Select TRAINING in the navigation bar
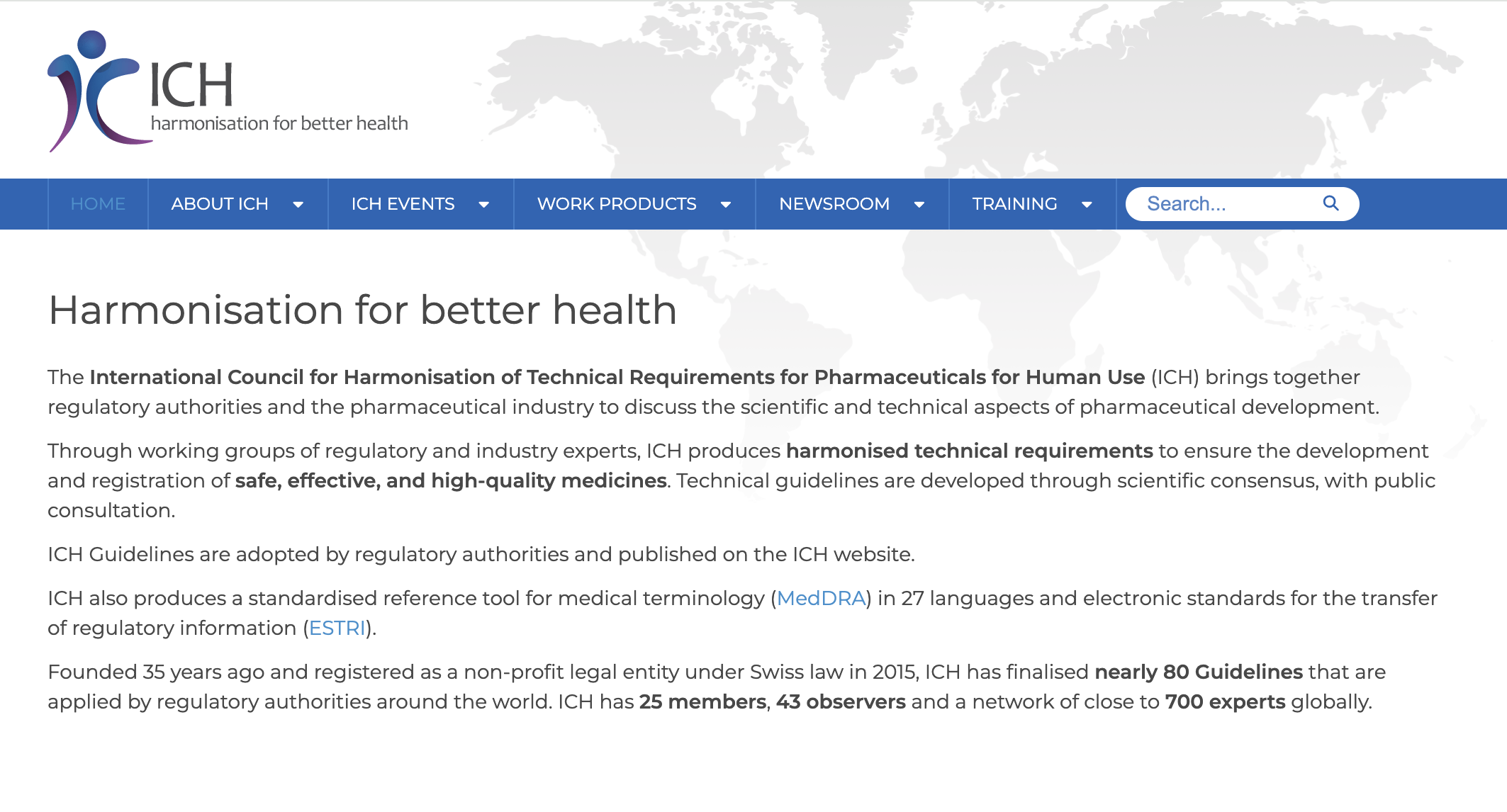This screenshot has width=1507, height=812. tap(1014, 204)
